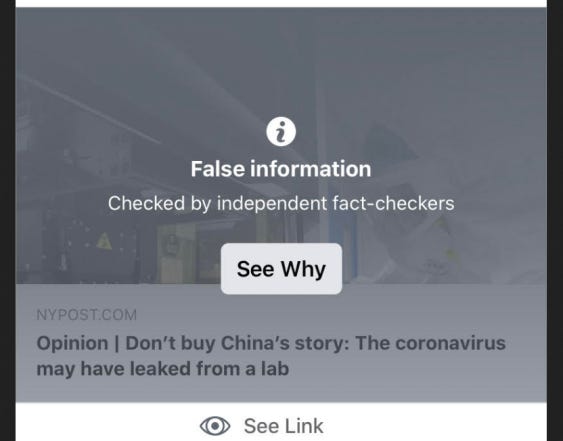
Task: Click the word Why on the button
Action: click(303, 269)
